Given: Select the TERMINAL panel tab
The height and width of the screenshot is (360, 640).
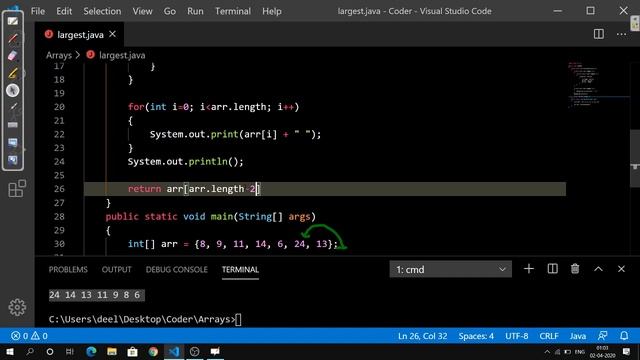Looking at the screenshot, I should (x=240, y=269).
